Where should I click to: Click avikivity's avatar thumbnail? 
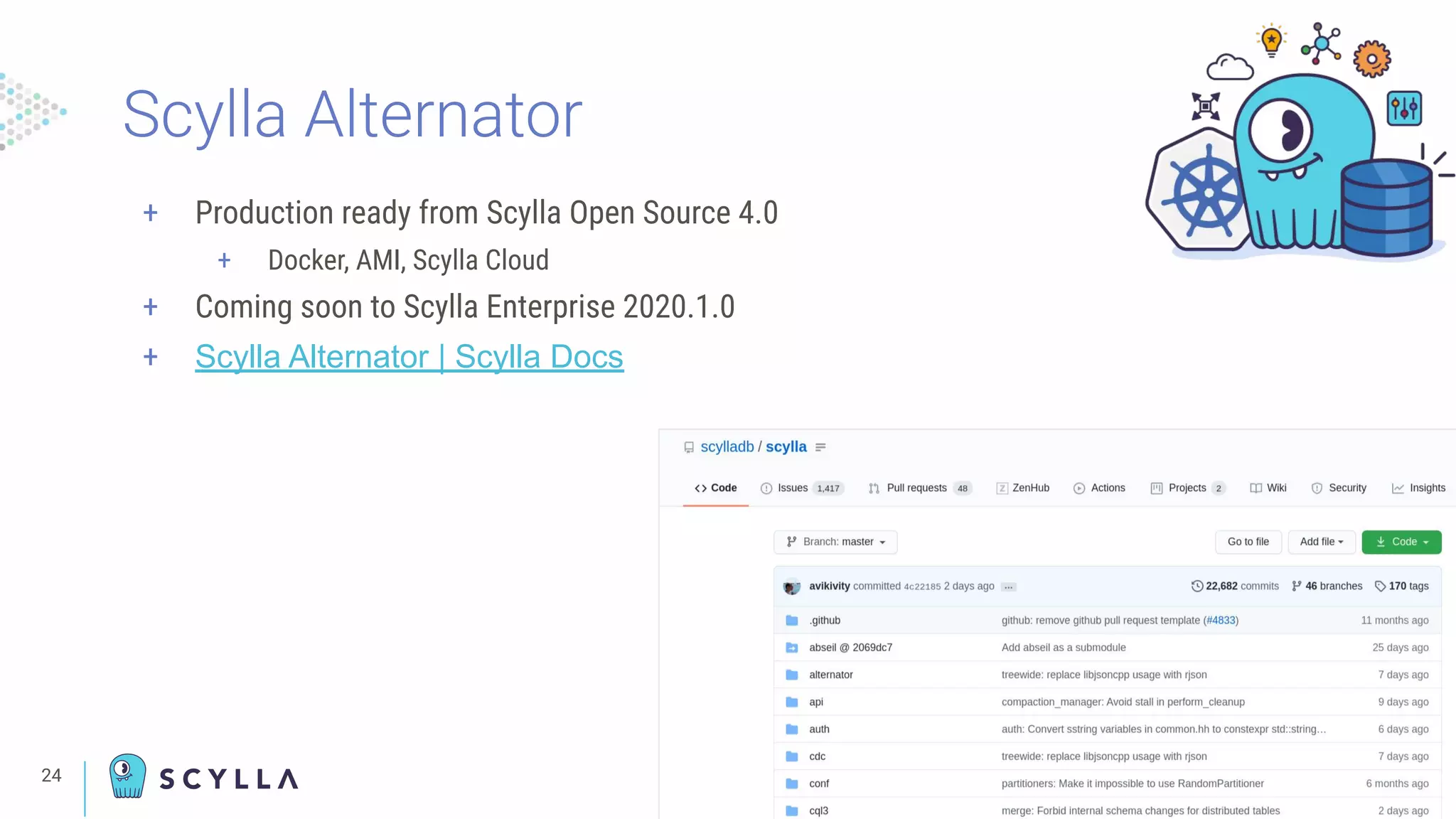(x=792, y=587)
